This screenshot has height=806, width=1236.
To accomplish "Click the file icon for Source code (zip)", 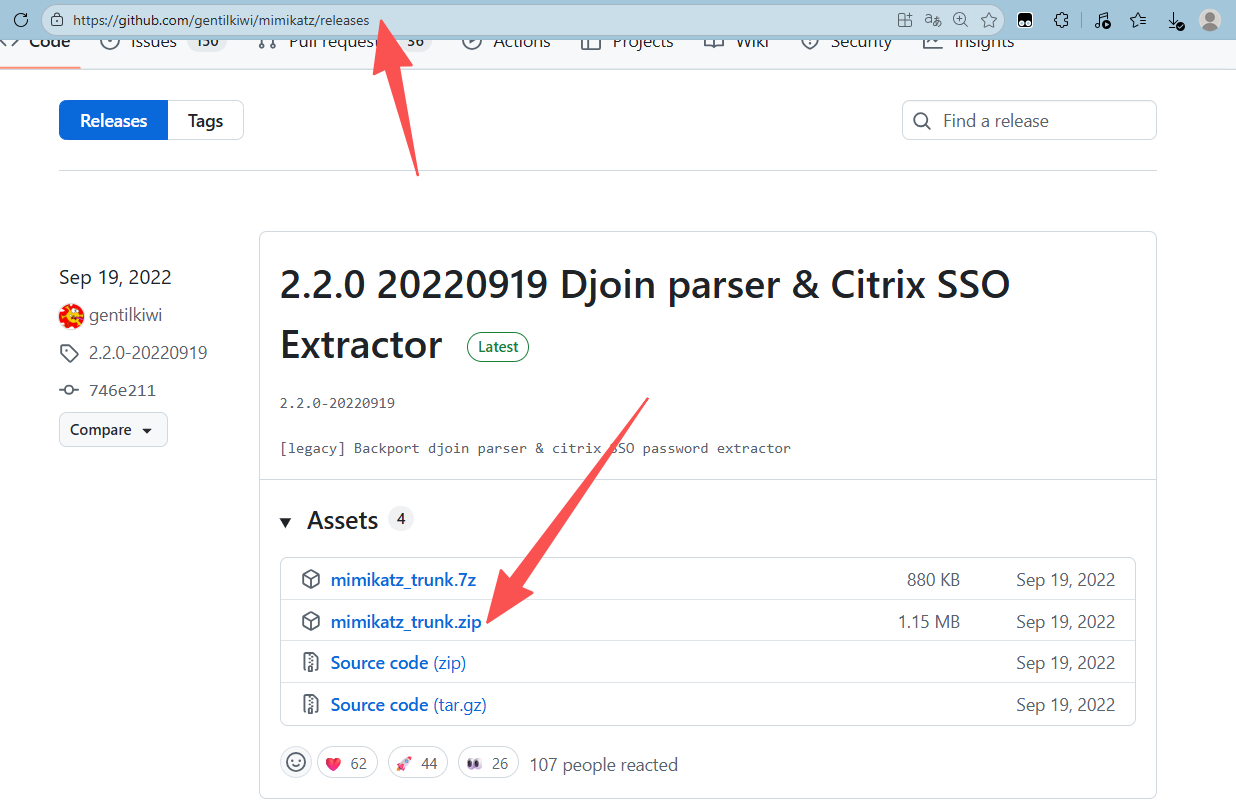I will tap(311, 663).
